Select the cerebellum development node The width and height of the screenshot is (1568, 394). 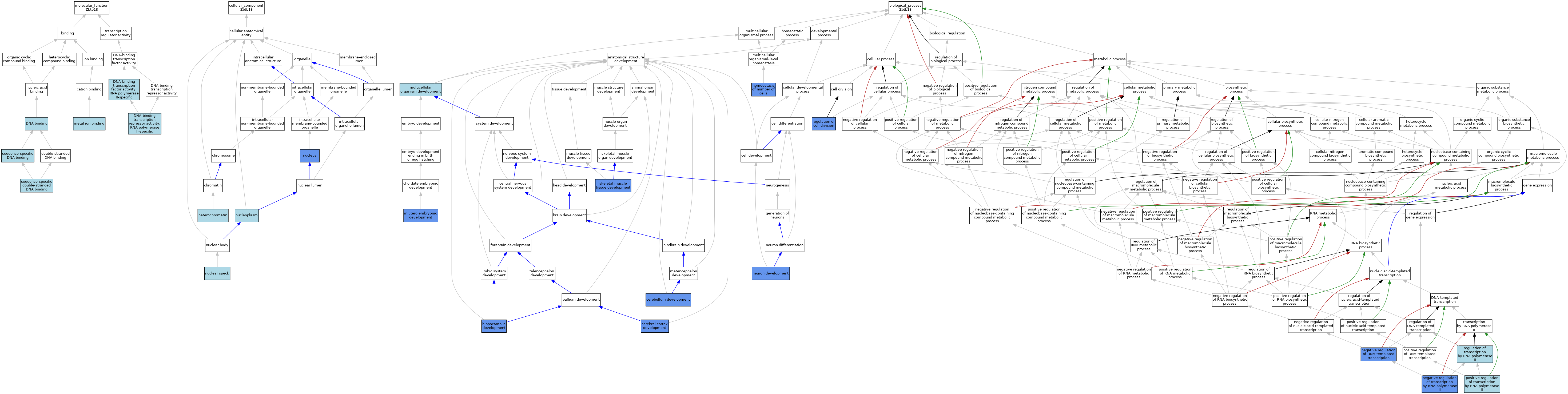668,300
